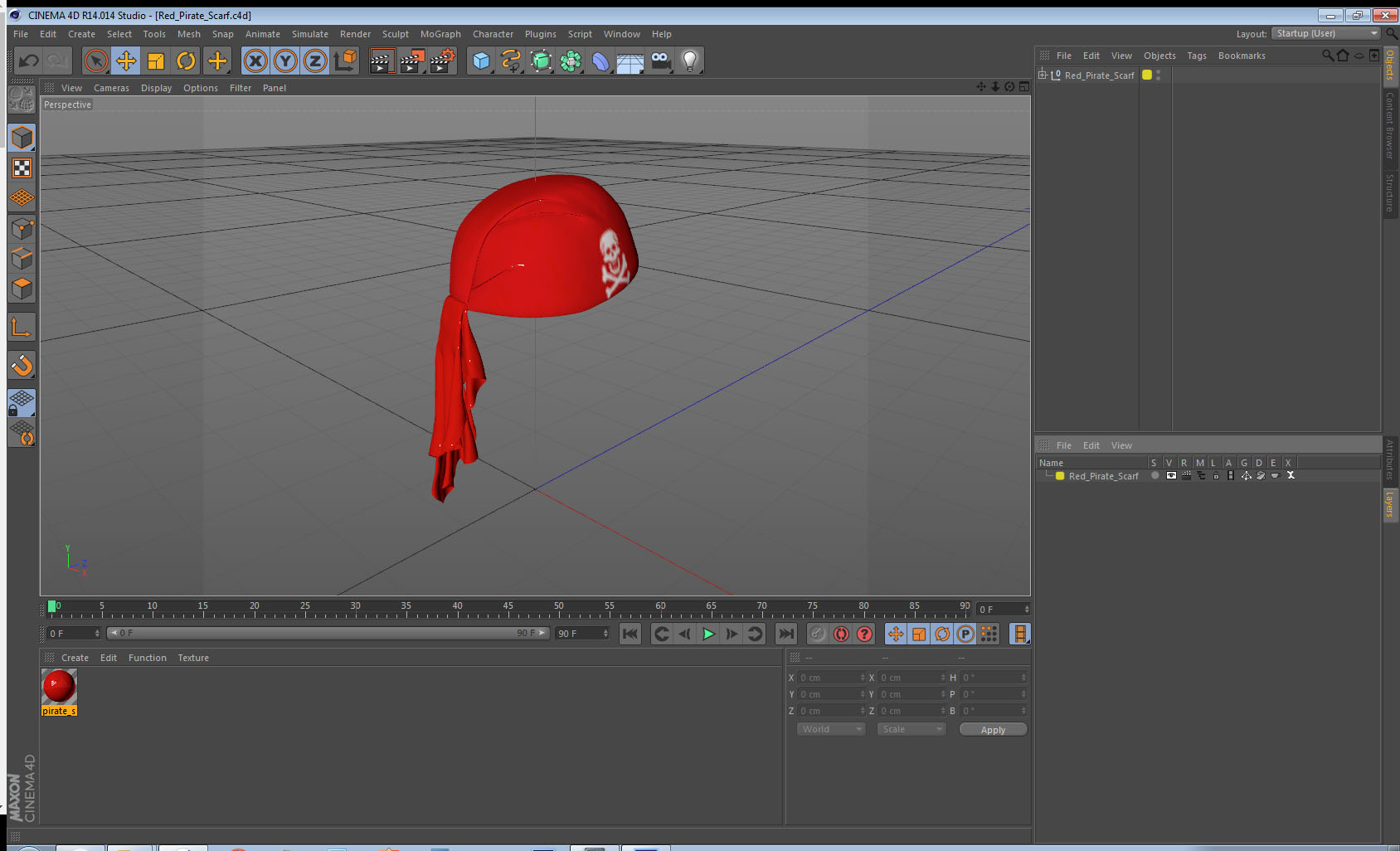1400x851 pixels.
Task: Click the Red_Pirate_Scarf layer color swatch
Action: click(x=1060, y=476)
